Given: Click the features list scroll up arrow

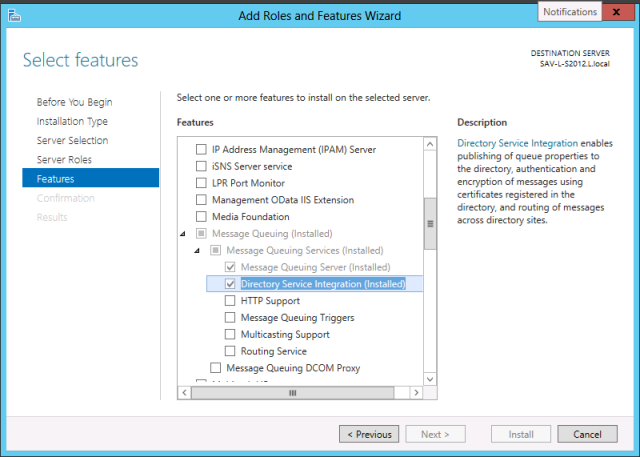Looking at the screenshot, I should [x=430, y=144].
